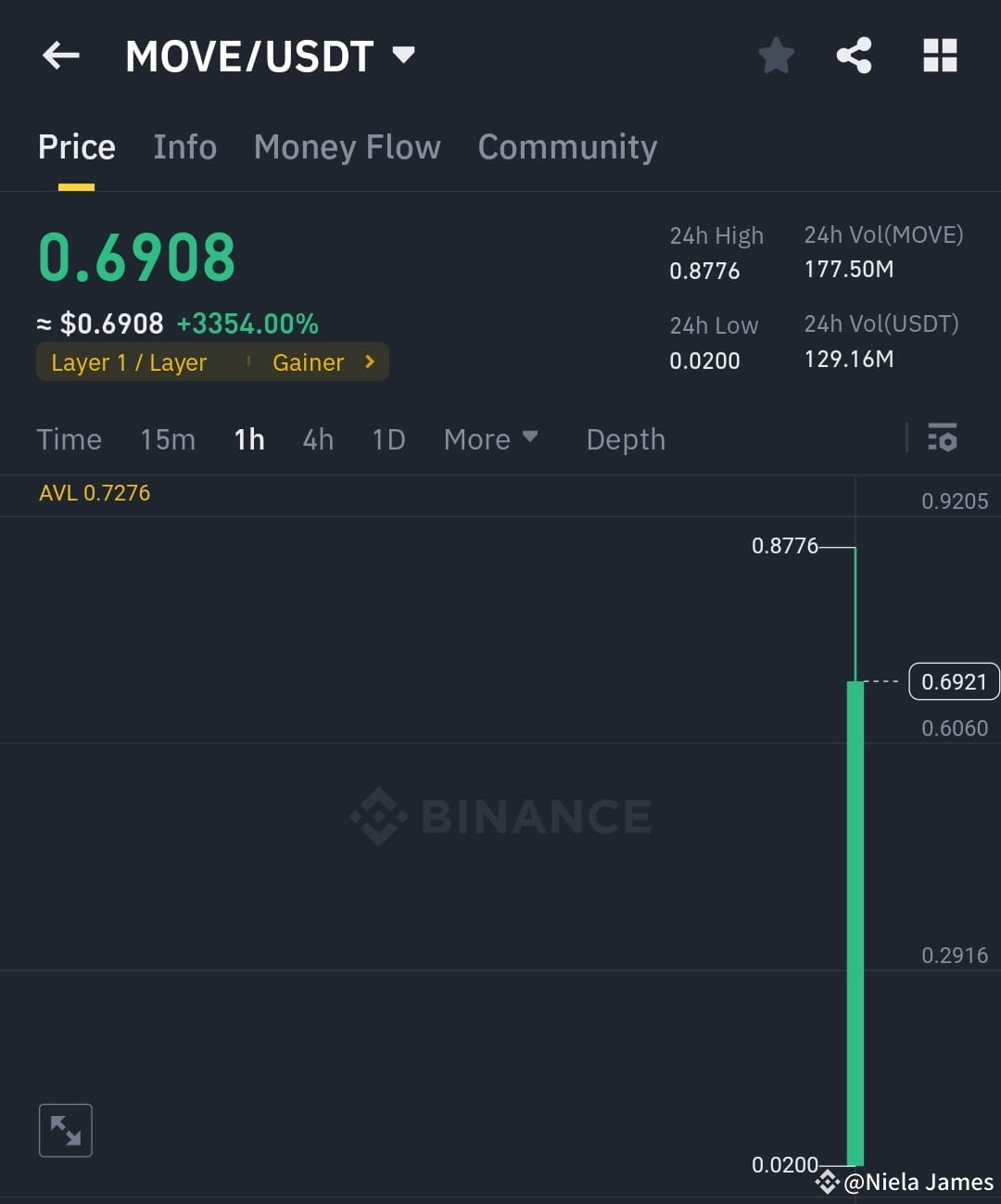Switch chart to 4h interval

coord(317,439)
